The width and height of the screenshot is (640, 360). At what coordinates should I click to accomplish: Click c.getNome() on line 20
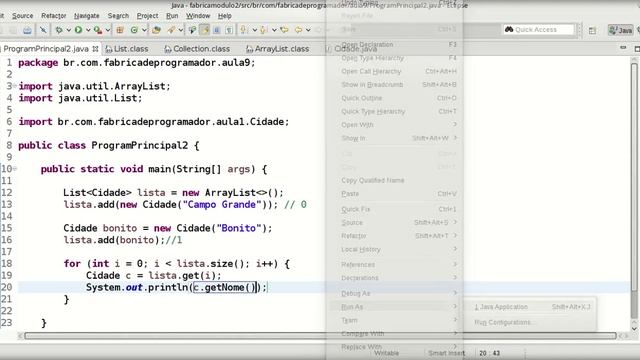pos(224,287)
